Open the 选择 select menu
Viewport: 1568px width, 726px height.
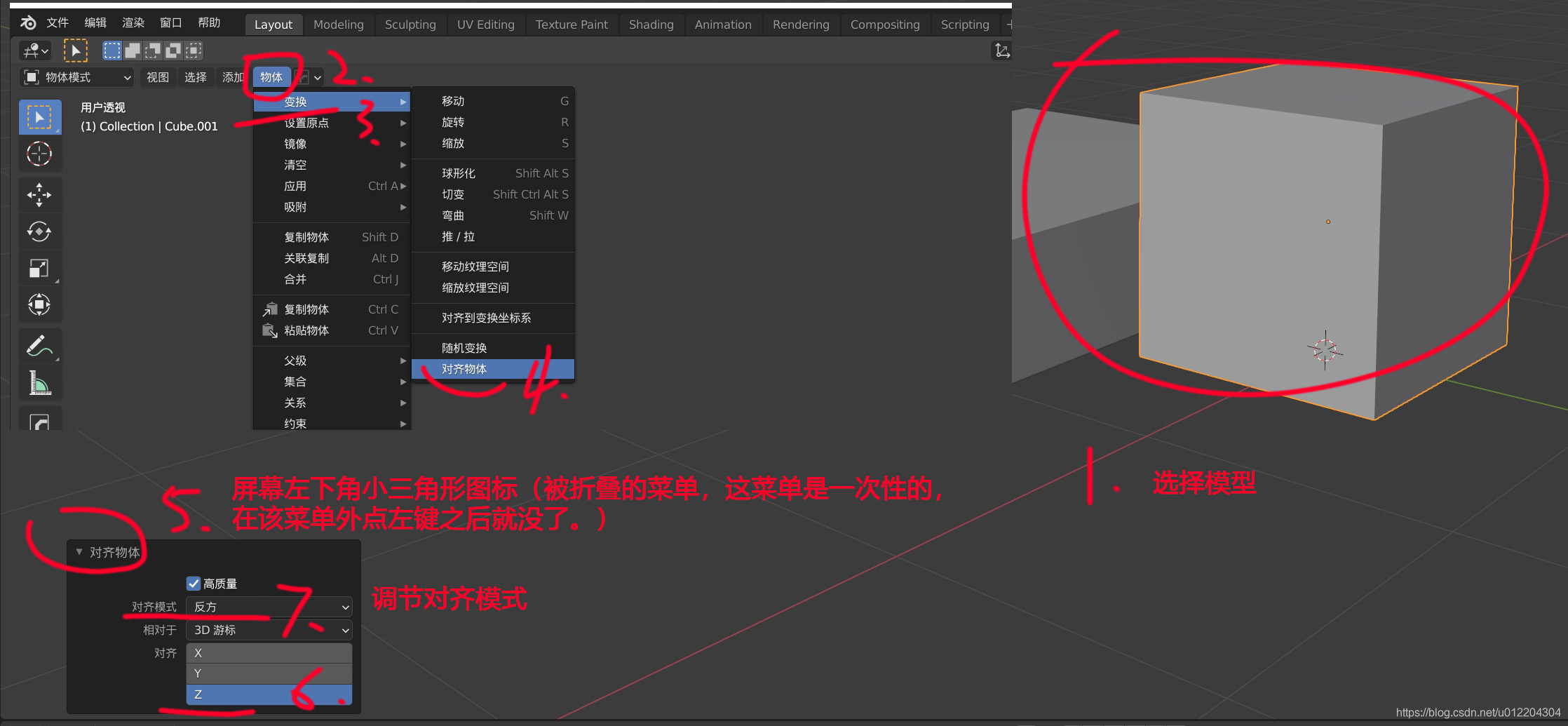[196, 77]
